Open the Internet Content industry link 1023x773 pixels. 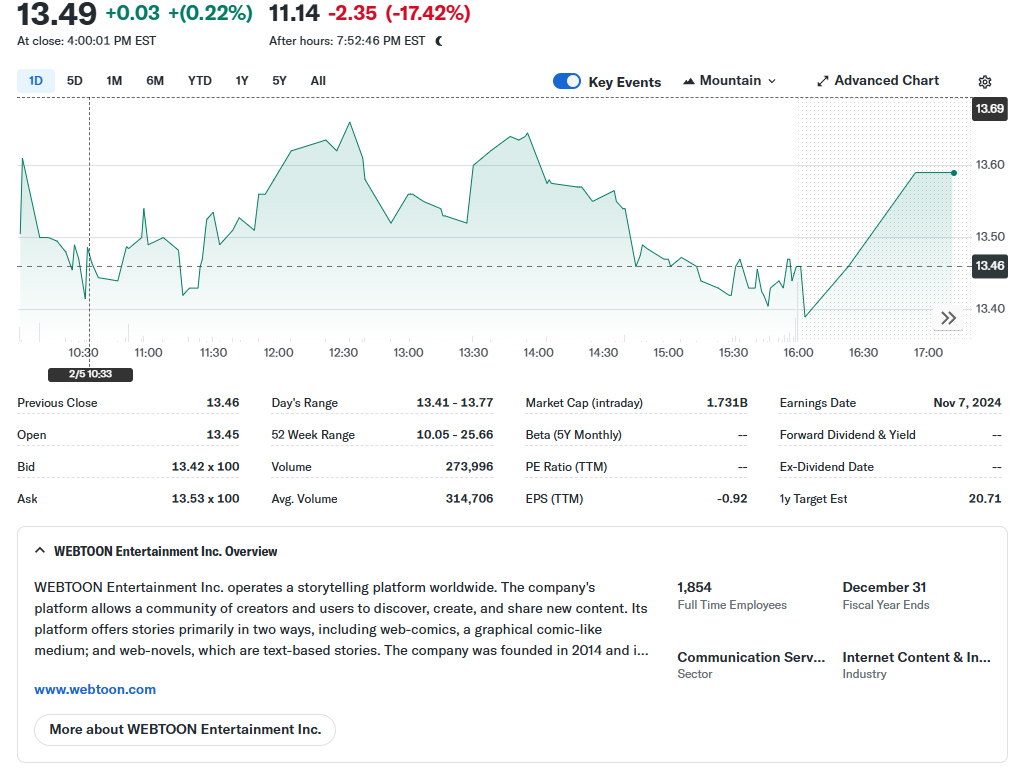click(x=917, y=657)
